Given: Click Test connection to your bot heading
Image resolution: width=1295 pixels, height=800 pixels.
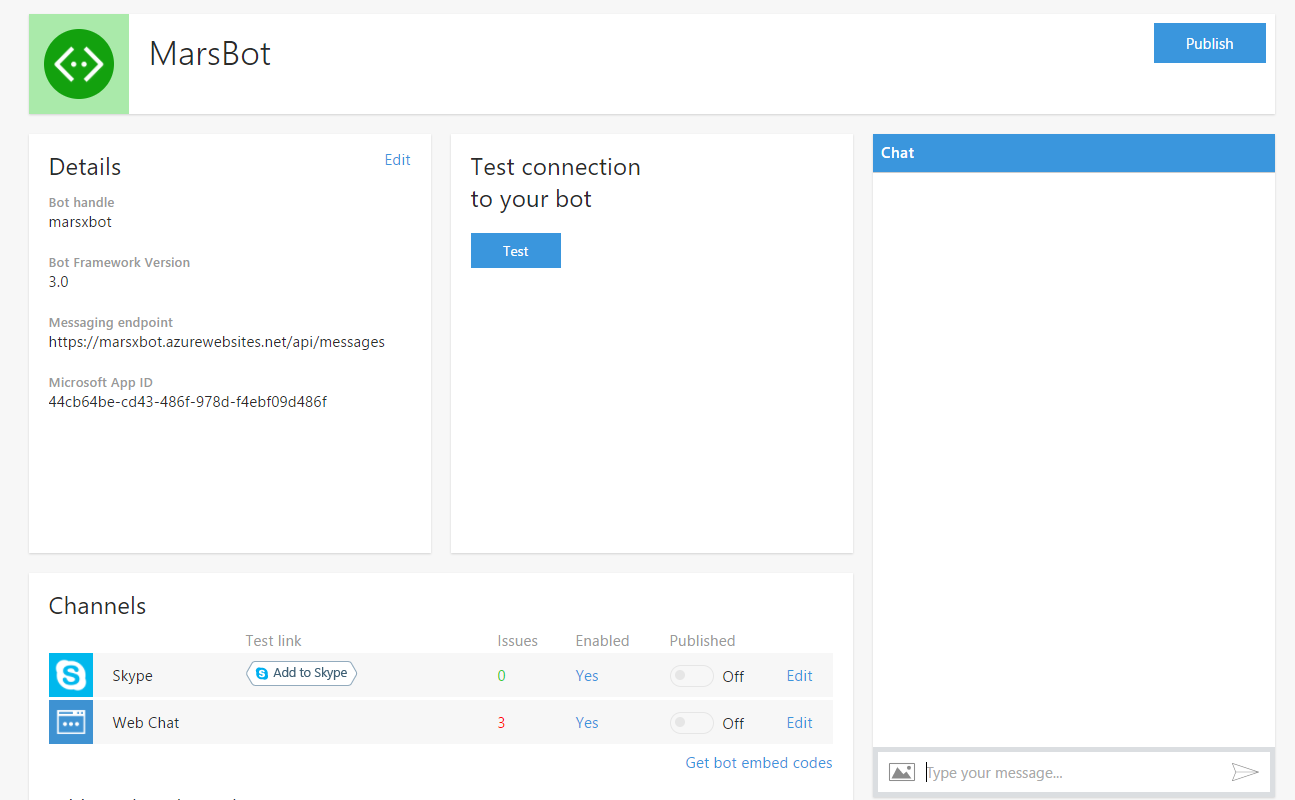Looking at the screenshot, I should click(556, 183).
